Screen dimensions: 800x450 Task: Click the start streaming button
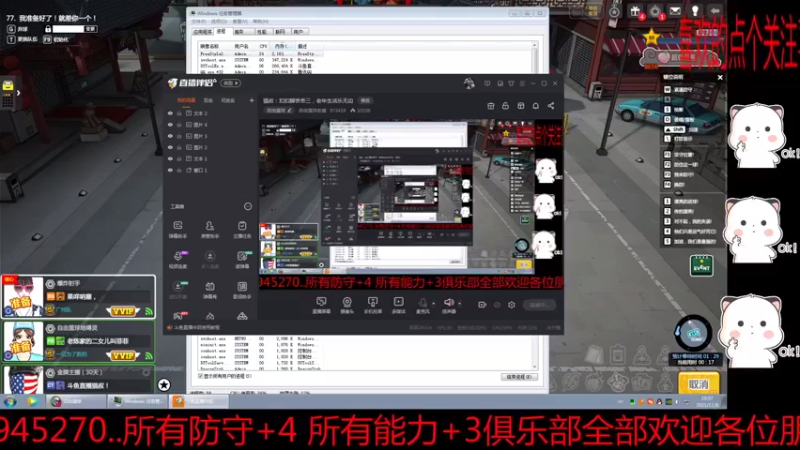[x=539, y=305]
